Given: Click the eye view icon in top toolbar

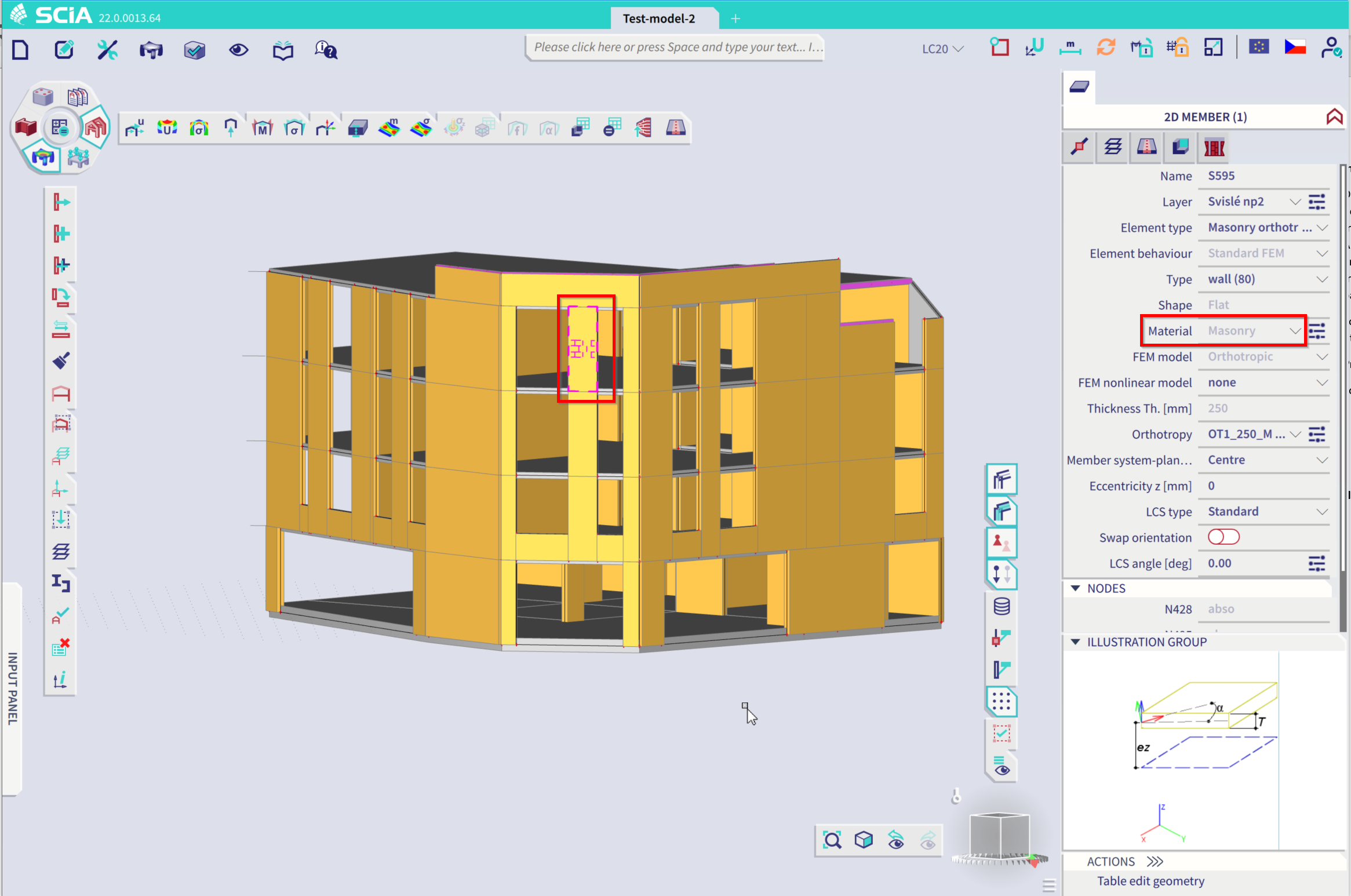Looking at the screenshot, I should pyautogui.click(x=238, y=50).
